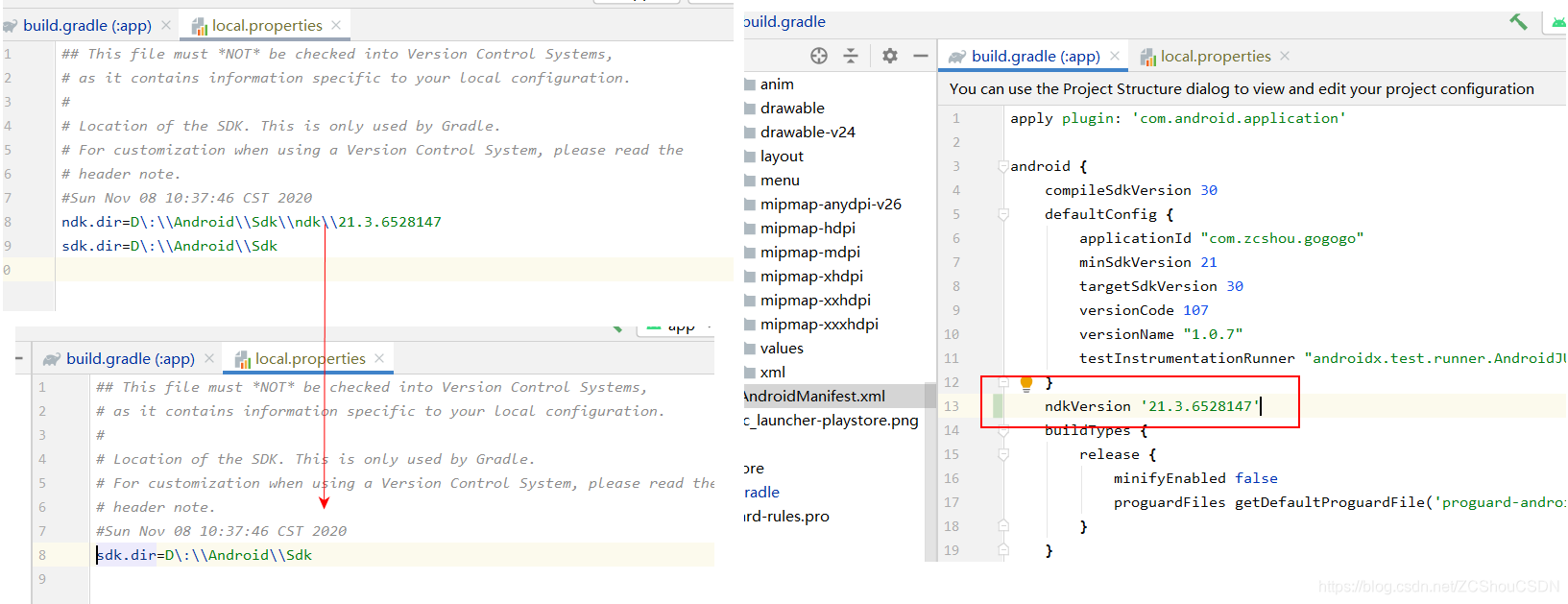Viewport: 1568px width, 604px height.
Task: Click the yellow lightbulb intention icon
Action: 1025,383
